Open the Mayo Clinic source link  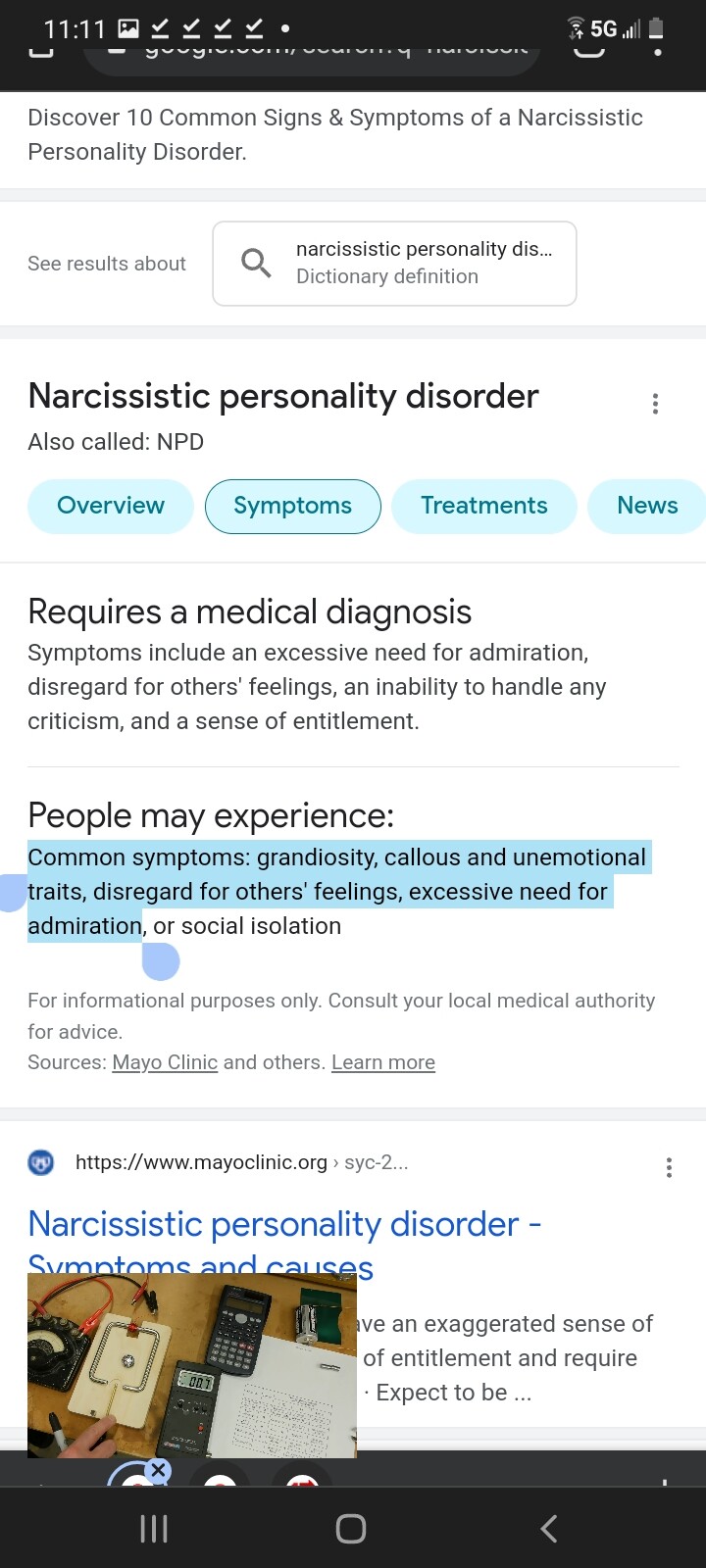tap(165, 1062)
